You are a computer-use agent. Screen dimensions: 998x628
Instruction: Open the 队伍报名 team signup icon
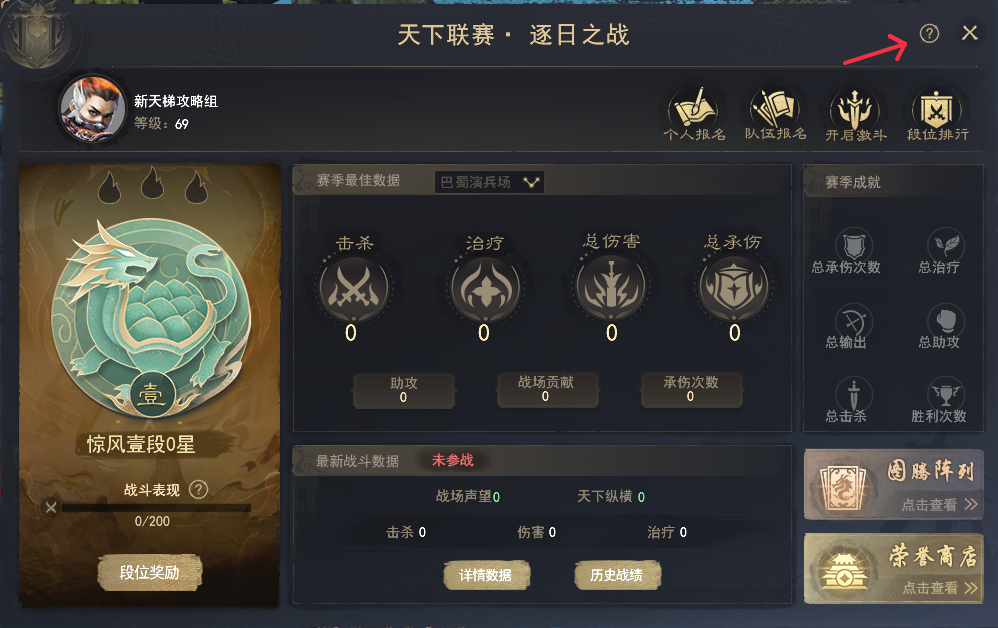775,115
